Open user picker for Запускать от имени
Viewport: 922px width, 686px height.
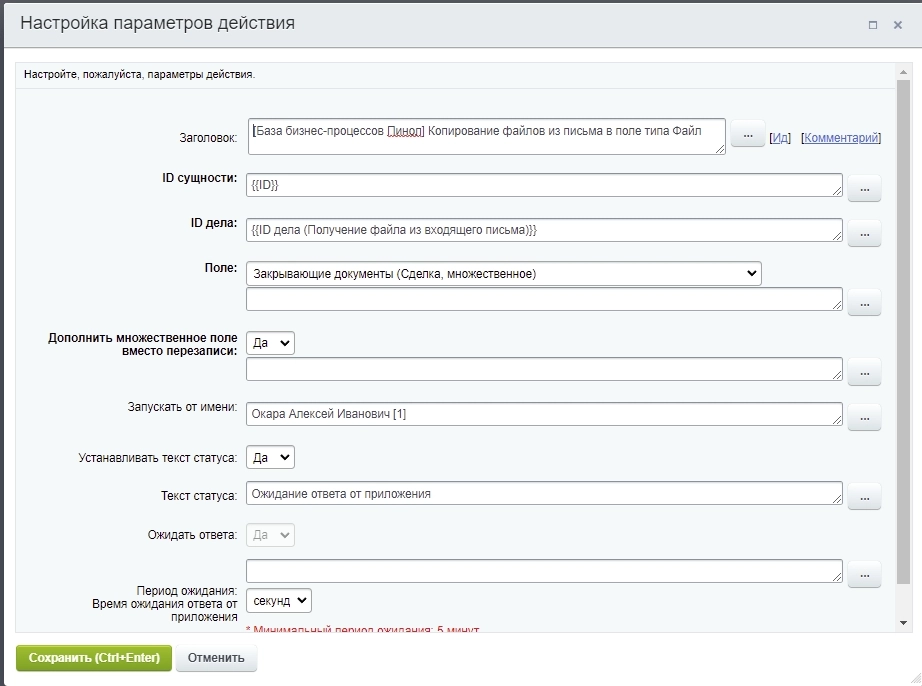pyautogui.click(x=864, y=416)
